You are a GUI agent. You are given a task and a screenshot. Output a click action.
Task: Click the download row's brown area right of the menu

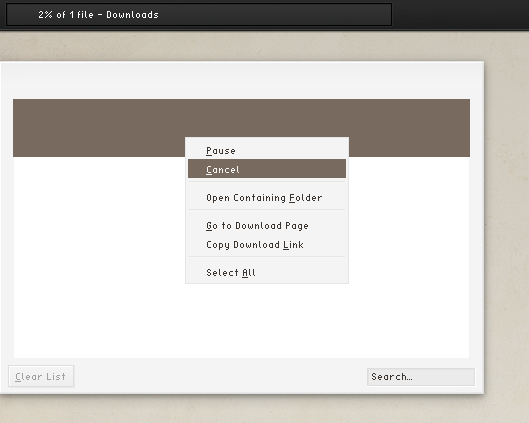[409, 128]
